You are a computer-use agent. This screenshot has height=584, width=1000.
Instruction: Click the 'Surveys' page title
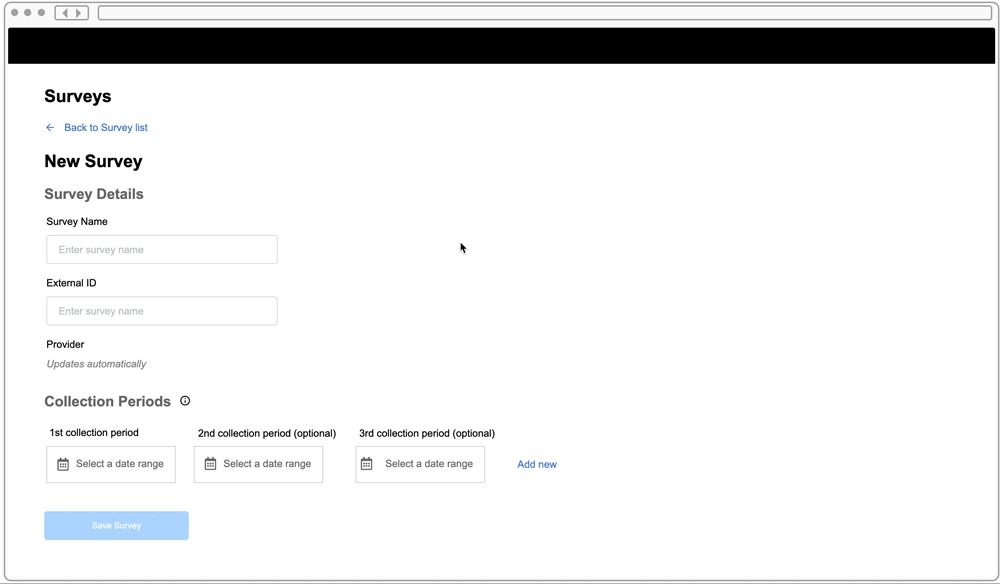coord(78,96)
